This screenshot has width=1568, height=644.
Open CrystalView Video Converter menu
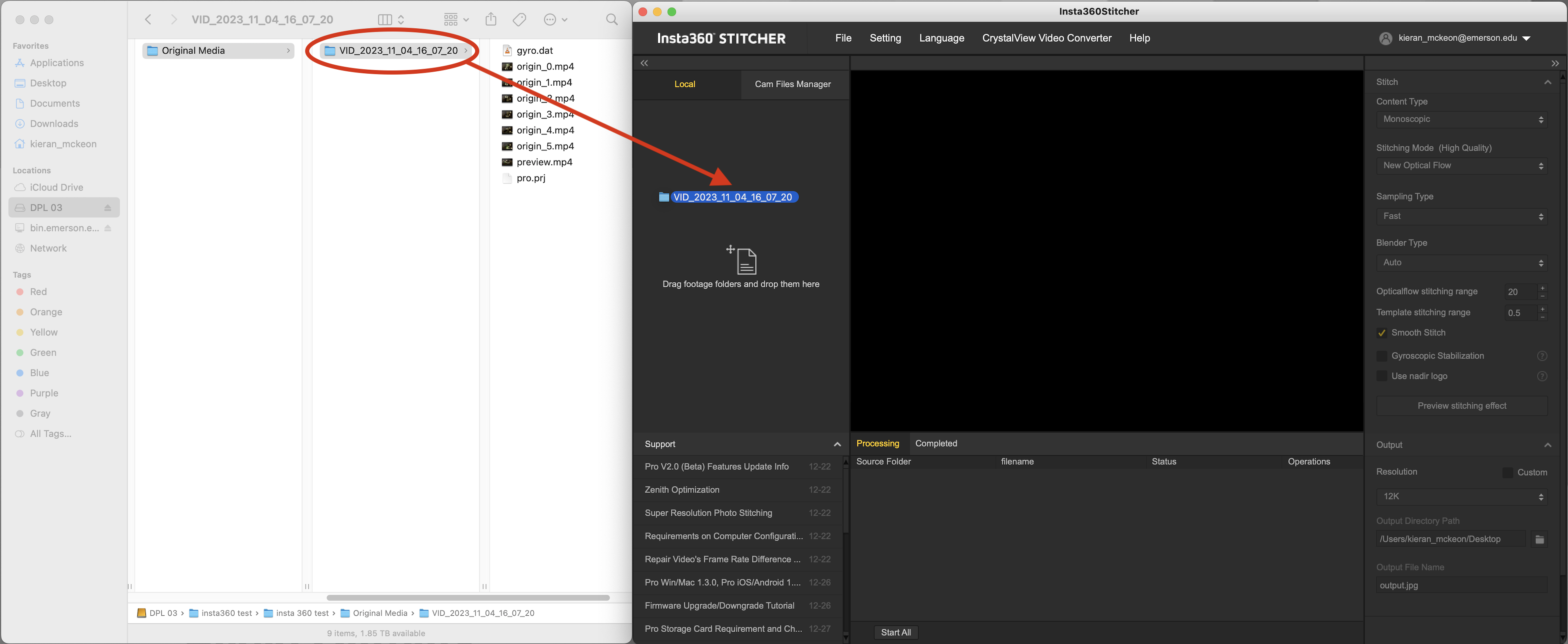click(x=1046, y=39)
